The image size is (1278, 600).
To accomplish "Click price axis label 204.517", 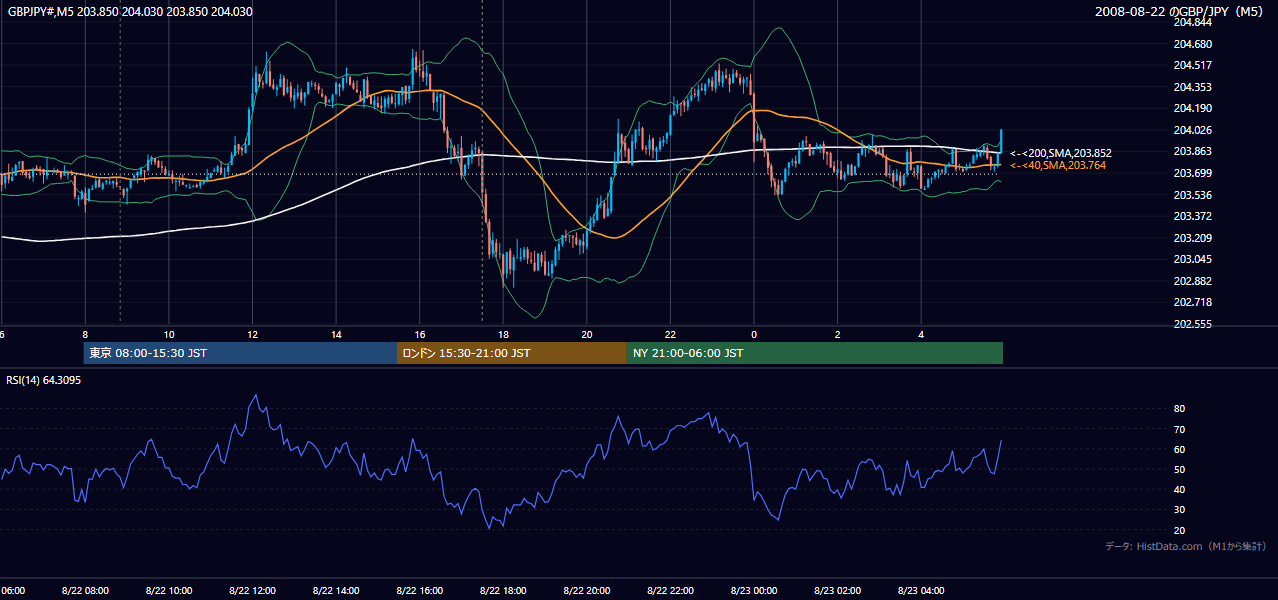I will (1192, 65).
